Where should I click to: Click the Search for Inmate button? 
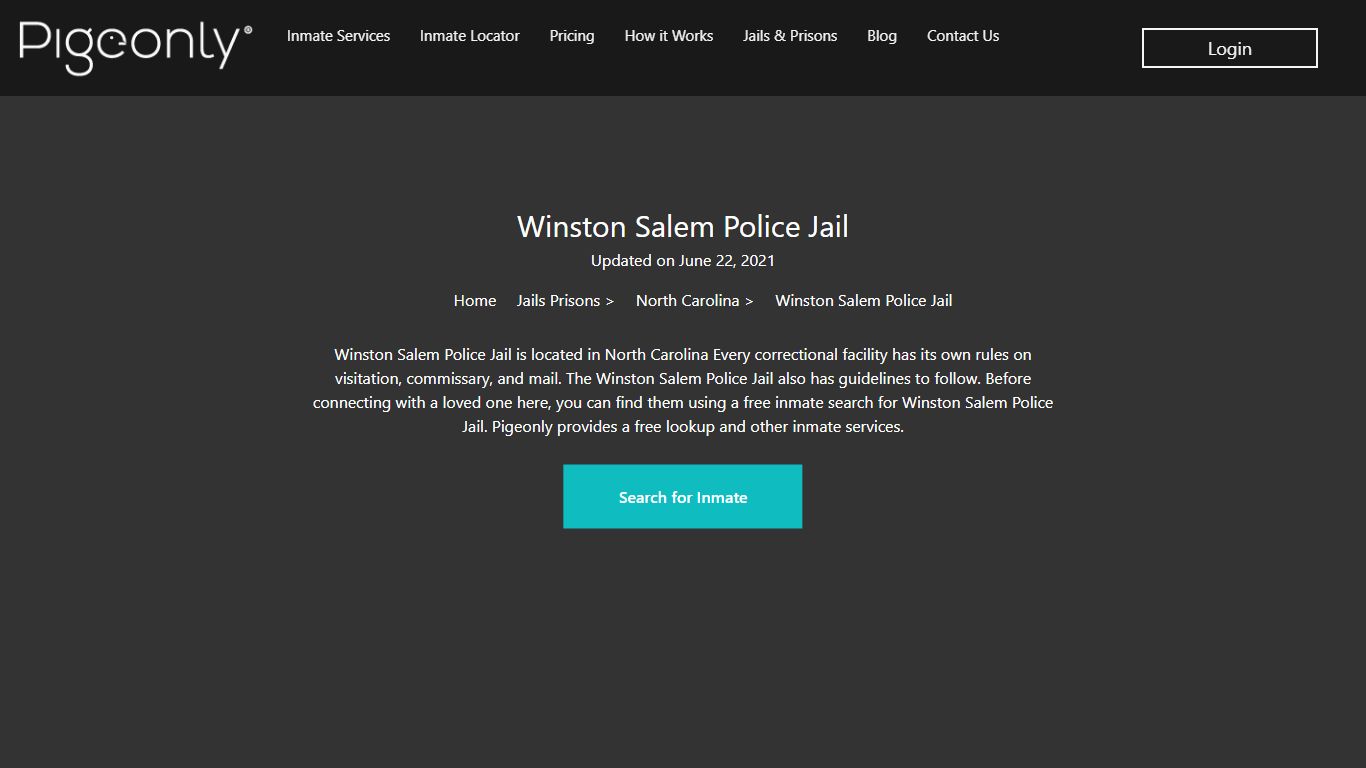[683, 497]
